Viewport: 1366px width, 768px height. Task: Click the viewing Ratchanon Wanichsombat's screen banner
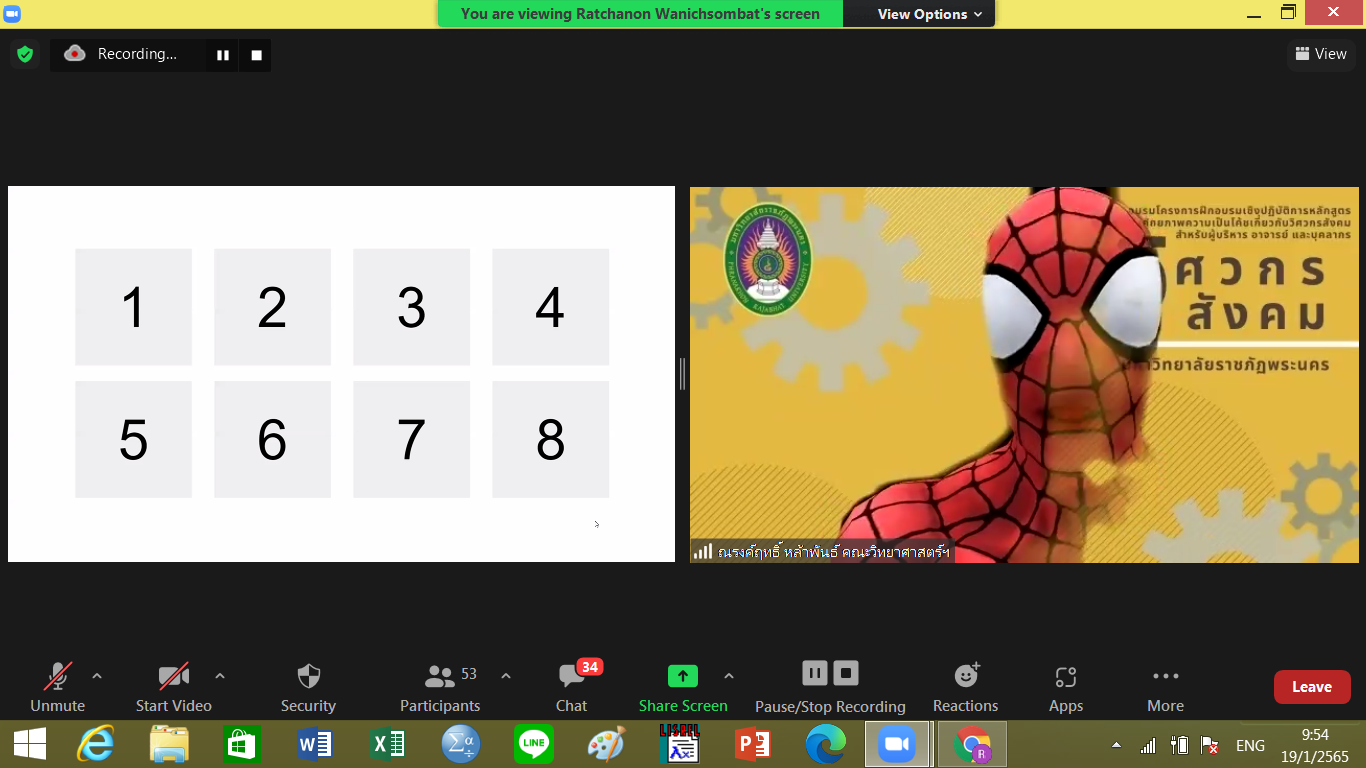[x=640, y=14]
